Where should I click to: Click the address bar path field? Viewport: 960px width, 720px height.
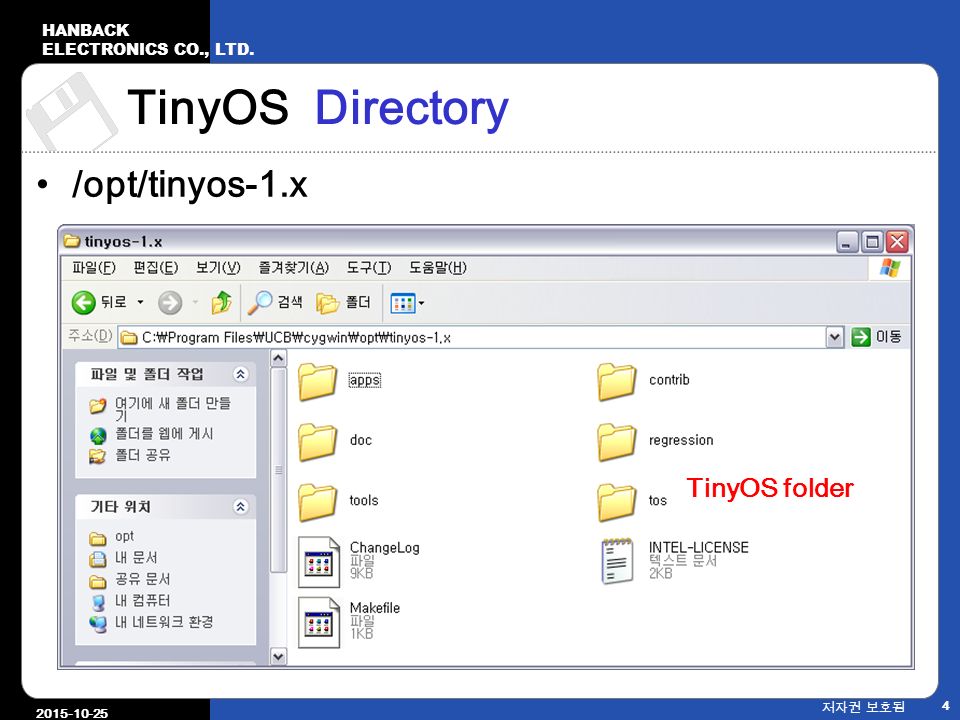471,337
